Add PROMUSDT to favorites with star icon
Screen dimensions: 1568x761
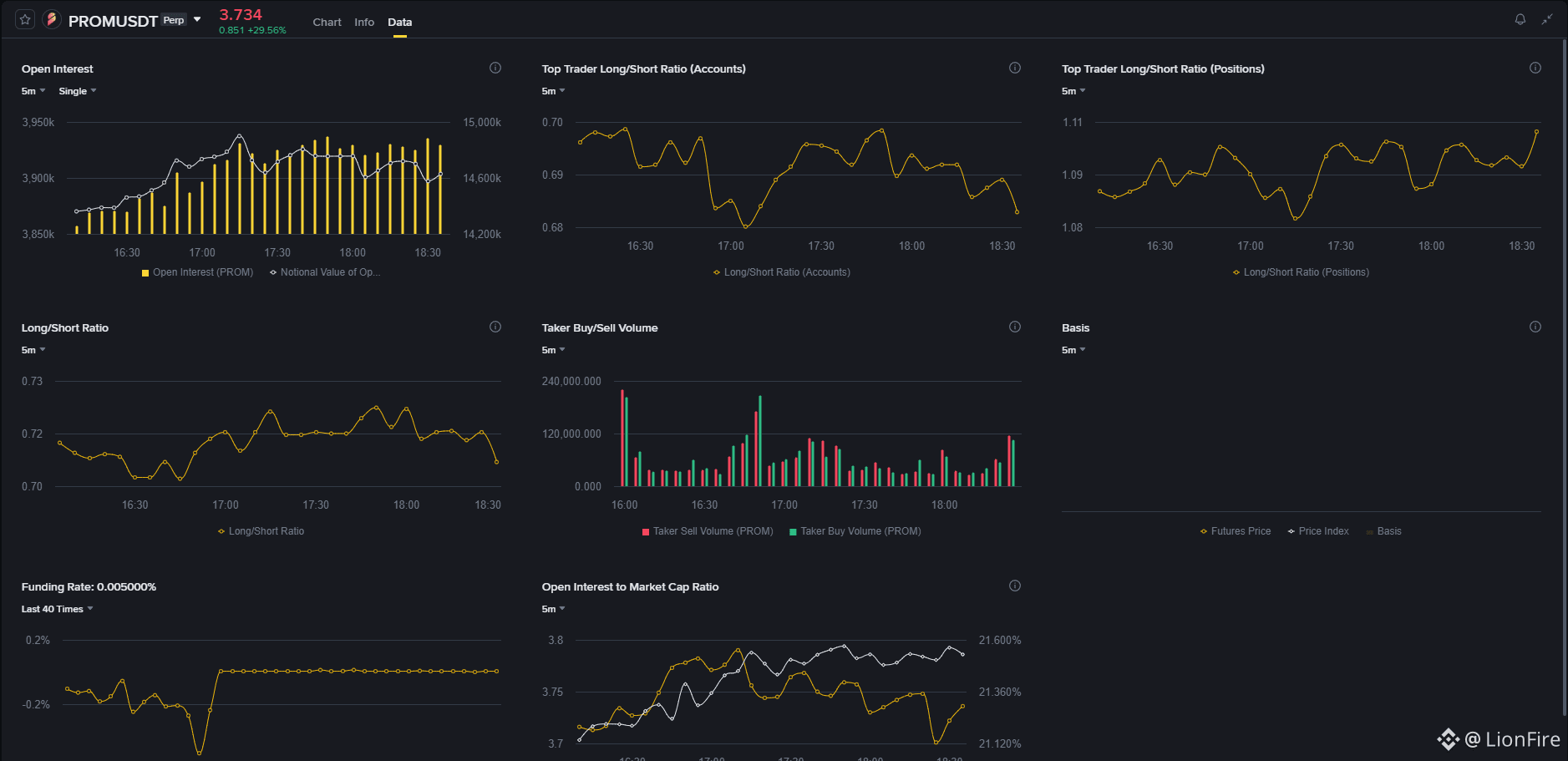click(25, 19)
